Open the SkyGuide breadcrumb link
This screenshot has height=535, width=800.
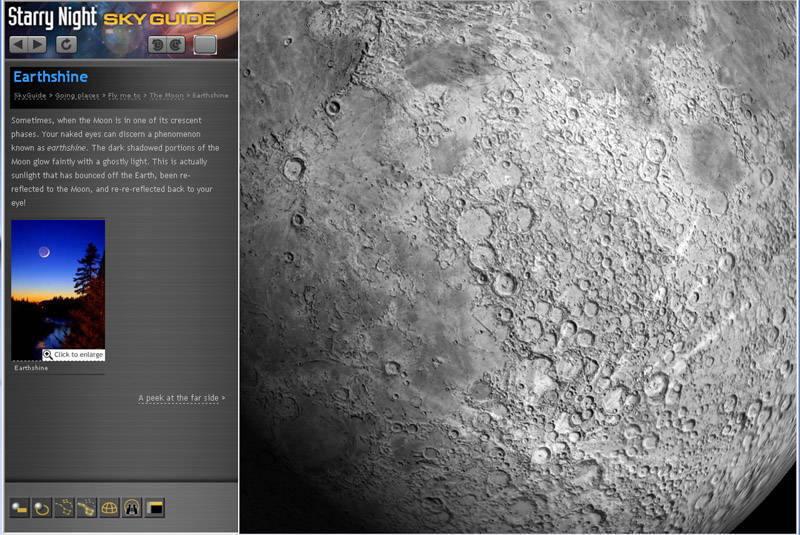pos(30,95)
